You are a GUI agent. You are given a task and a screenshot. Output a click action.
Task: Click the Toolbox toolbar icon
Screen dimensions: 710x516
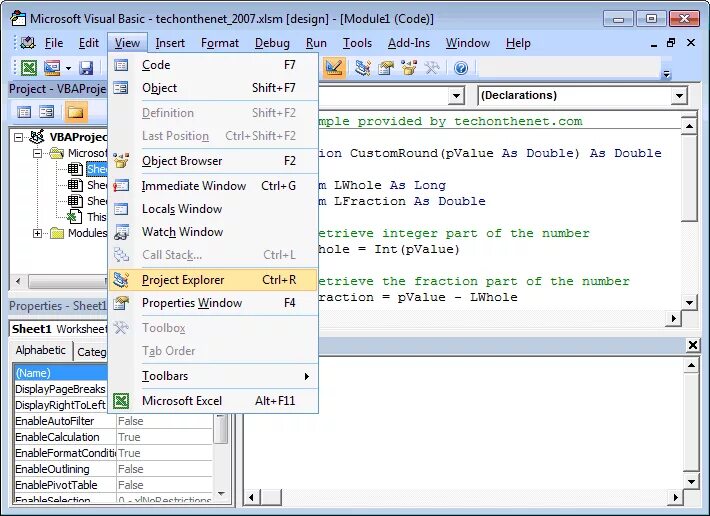432,68
